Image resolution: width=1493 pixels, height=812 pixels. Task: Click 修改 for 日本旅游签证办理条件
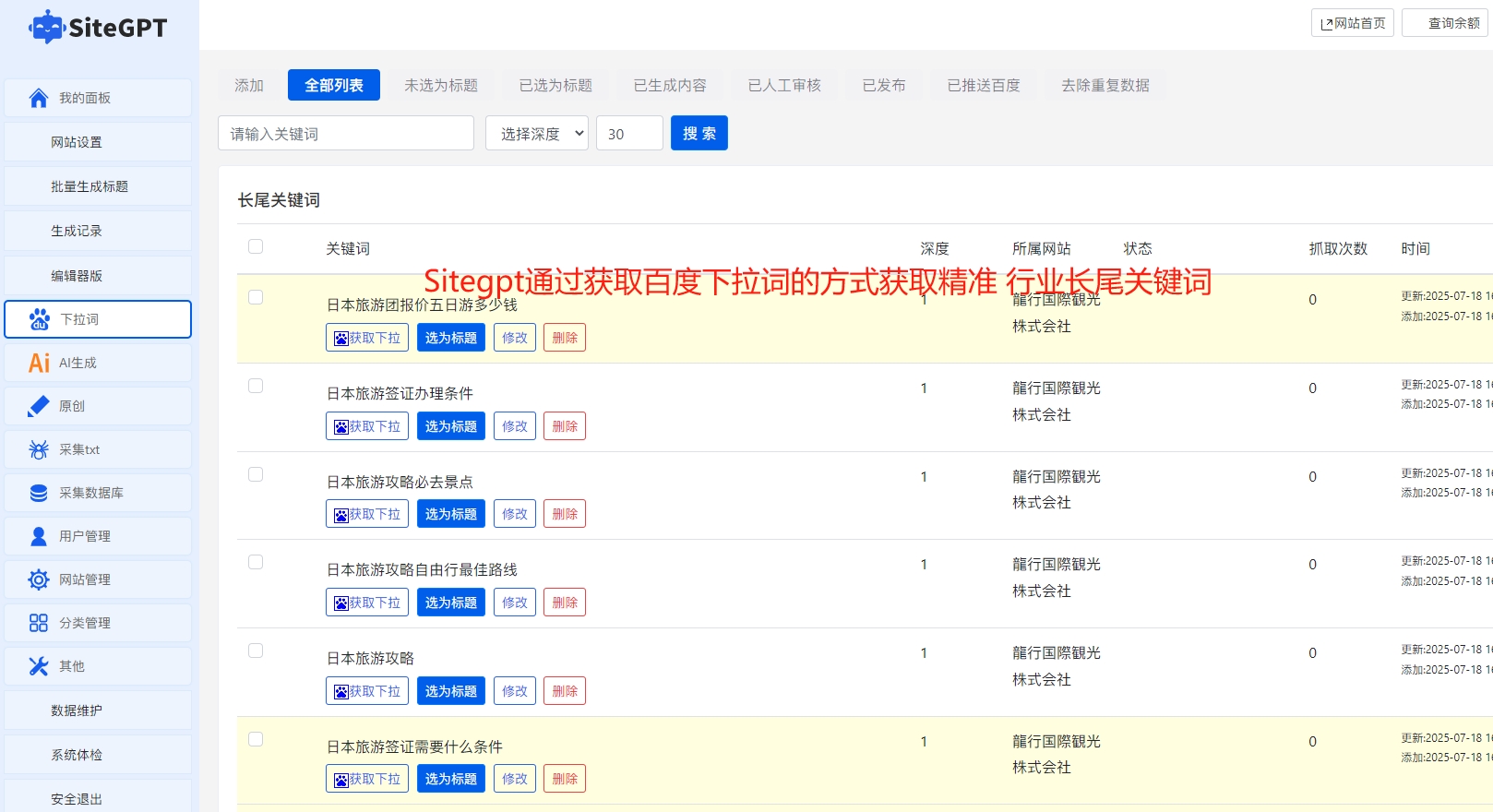[x=515, y=426]
